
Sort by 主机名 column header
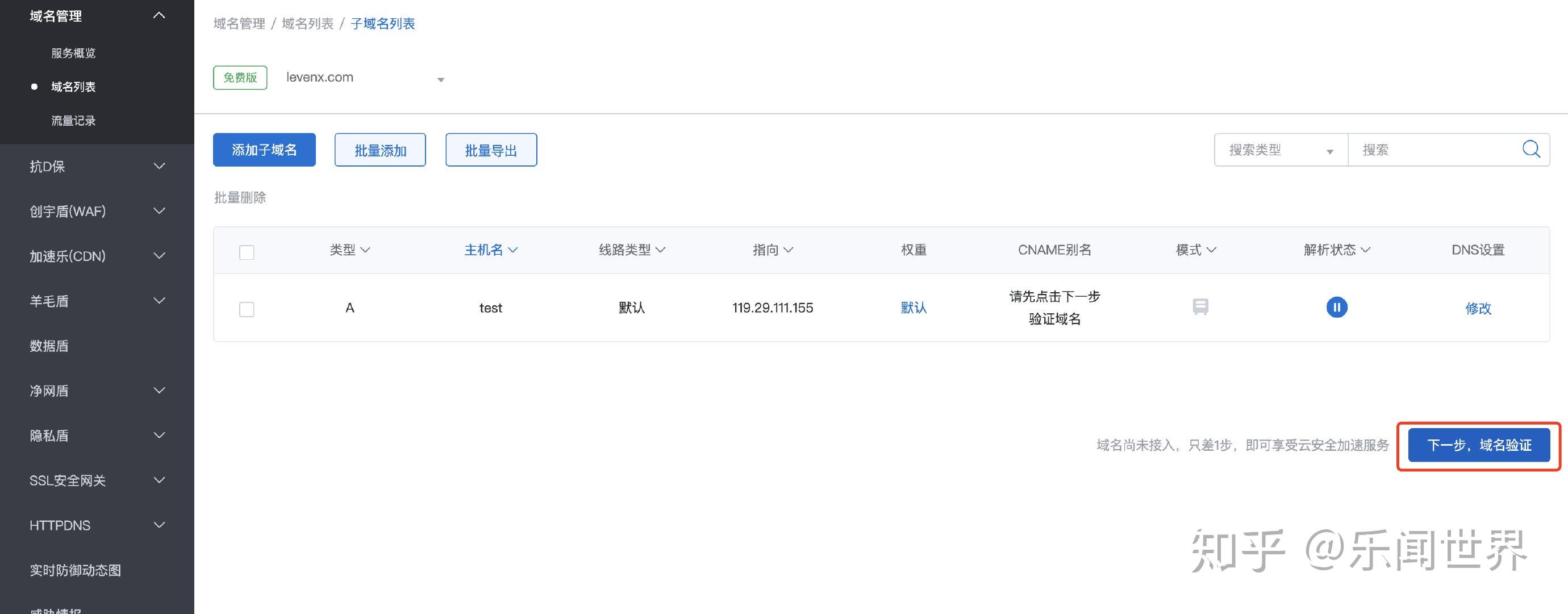(x=491, y=250)
